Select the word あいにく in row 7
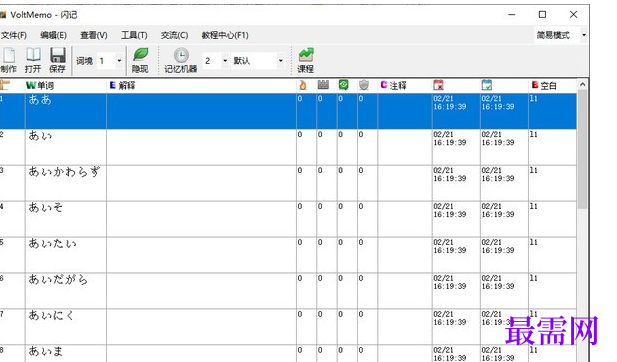Screen dimensions: 617x362 [x=51, y=315]
